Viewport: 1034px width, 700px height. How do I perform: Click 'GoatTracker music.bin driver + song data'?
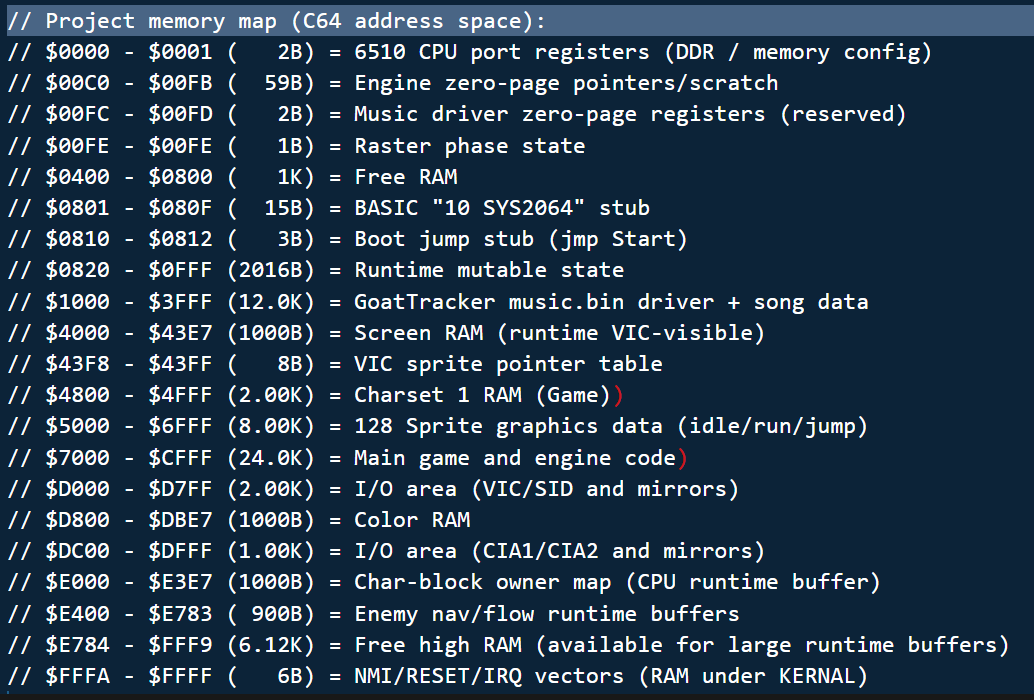611,302
